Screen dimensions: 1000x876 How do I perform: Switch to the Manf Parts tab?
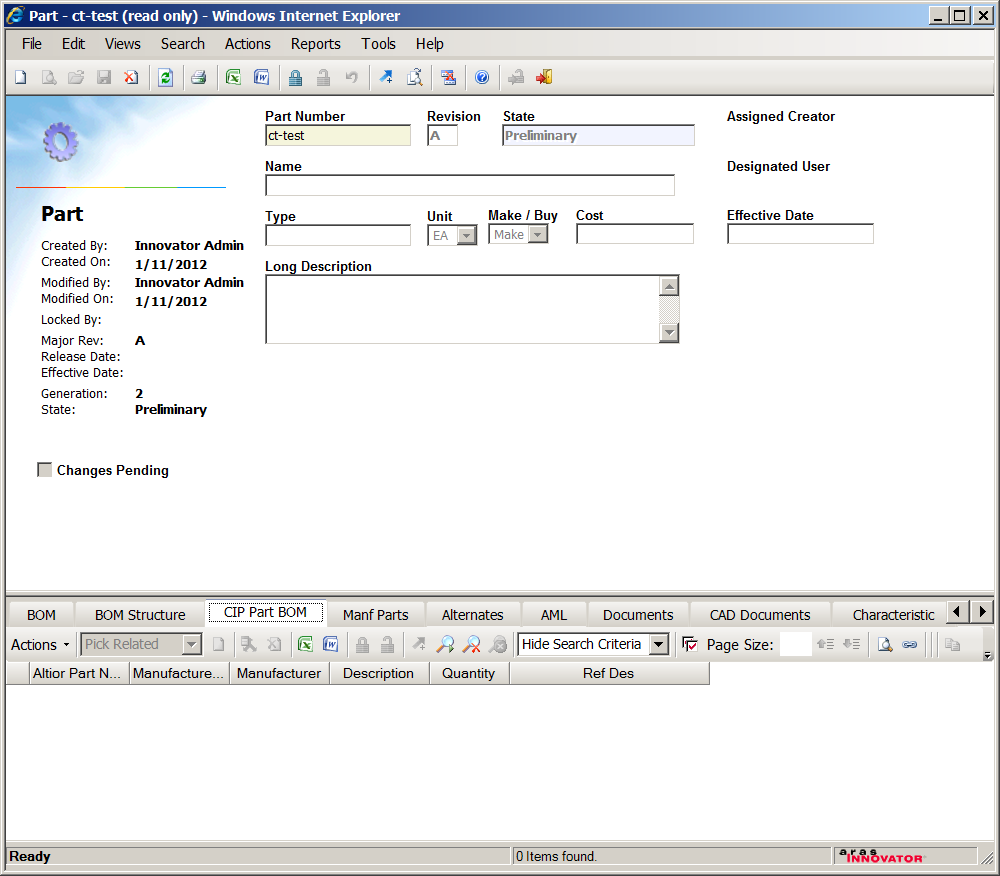pyautogui.click(x=375, y=614)
